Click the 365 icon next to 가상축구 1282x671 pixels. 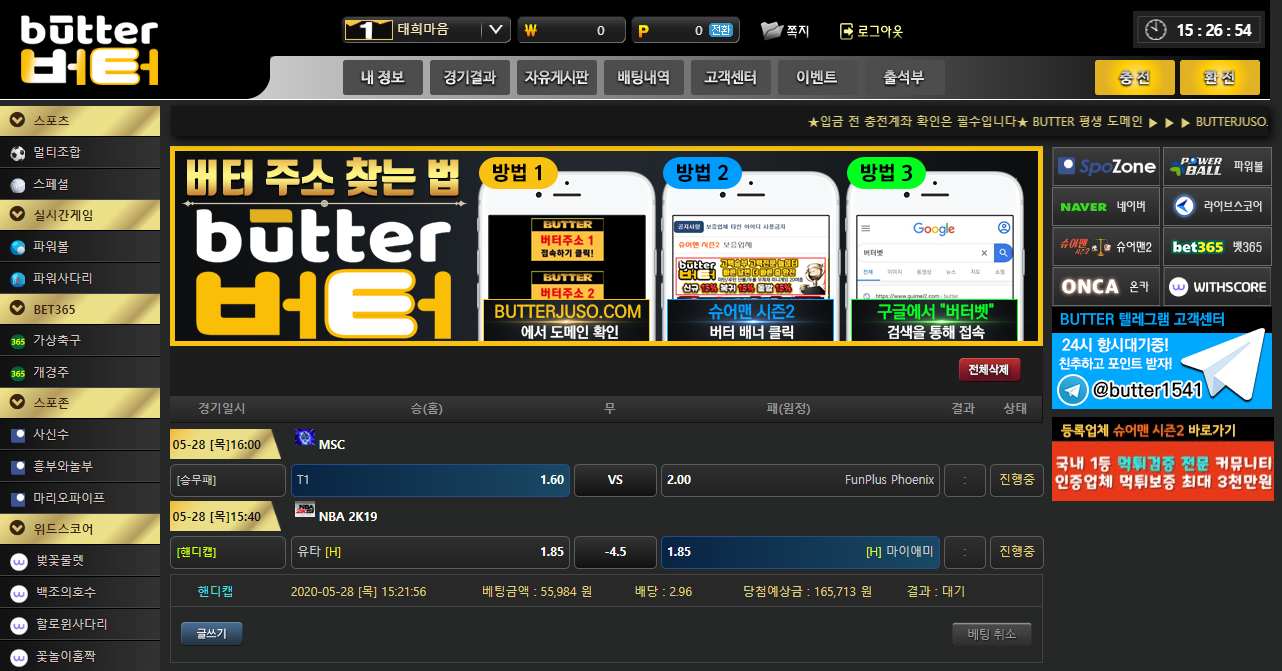[17, 341]
